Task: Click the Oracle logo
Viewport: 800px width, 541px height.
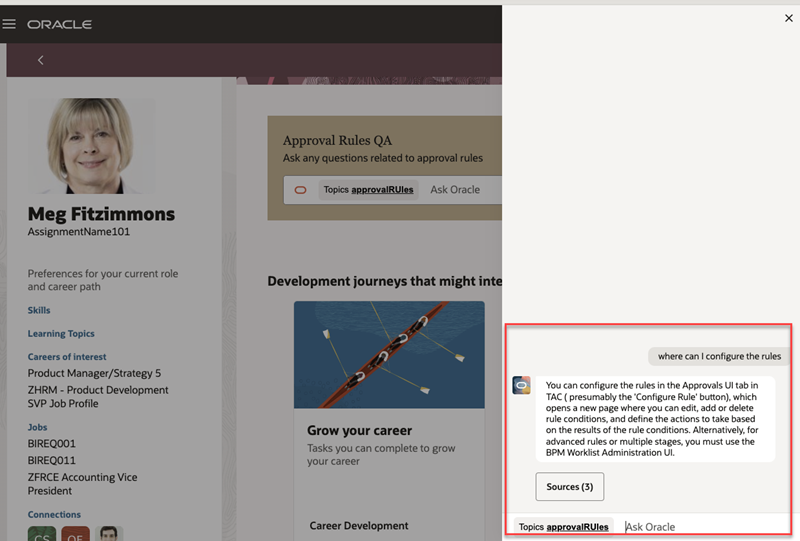Action: (x=59, y=24)
